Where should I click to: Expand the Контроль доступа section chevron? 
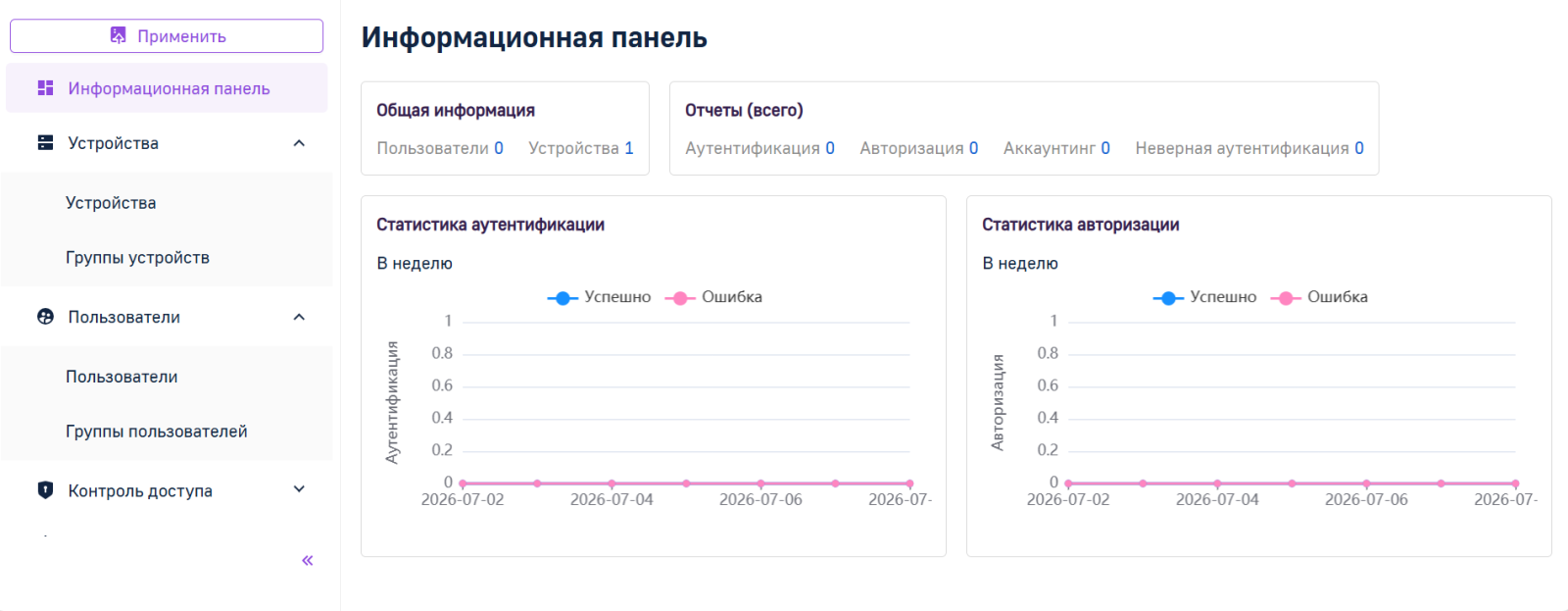point(299,489)
